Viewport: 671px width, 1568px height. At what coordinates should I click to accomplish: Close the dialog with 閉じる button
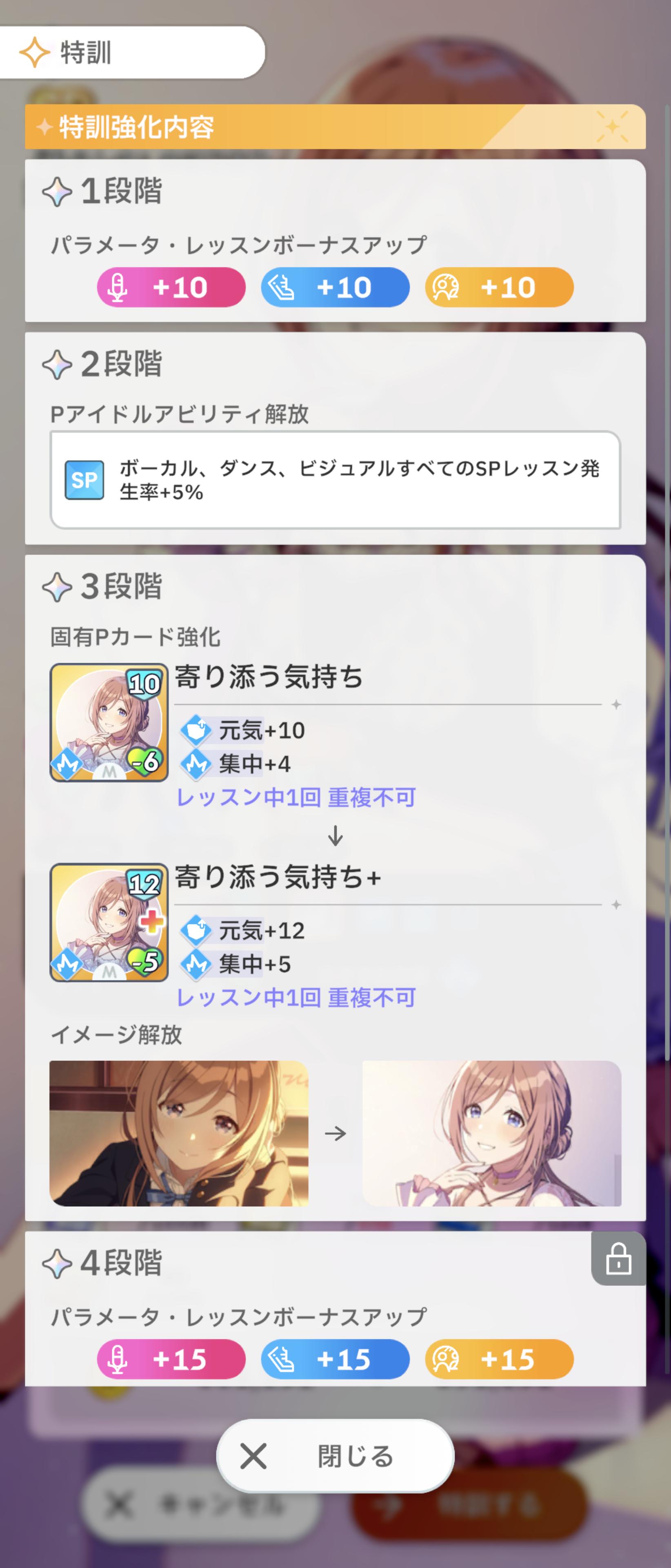point(335,1456)
